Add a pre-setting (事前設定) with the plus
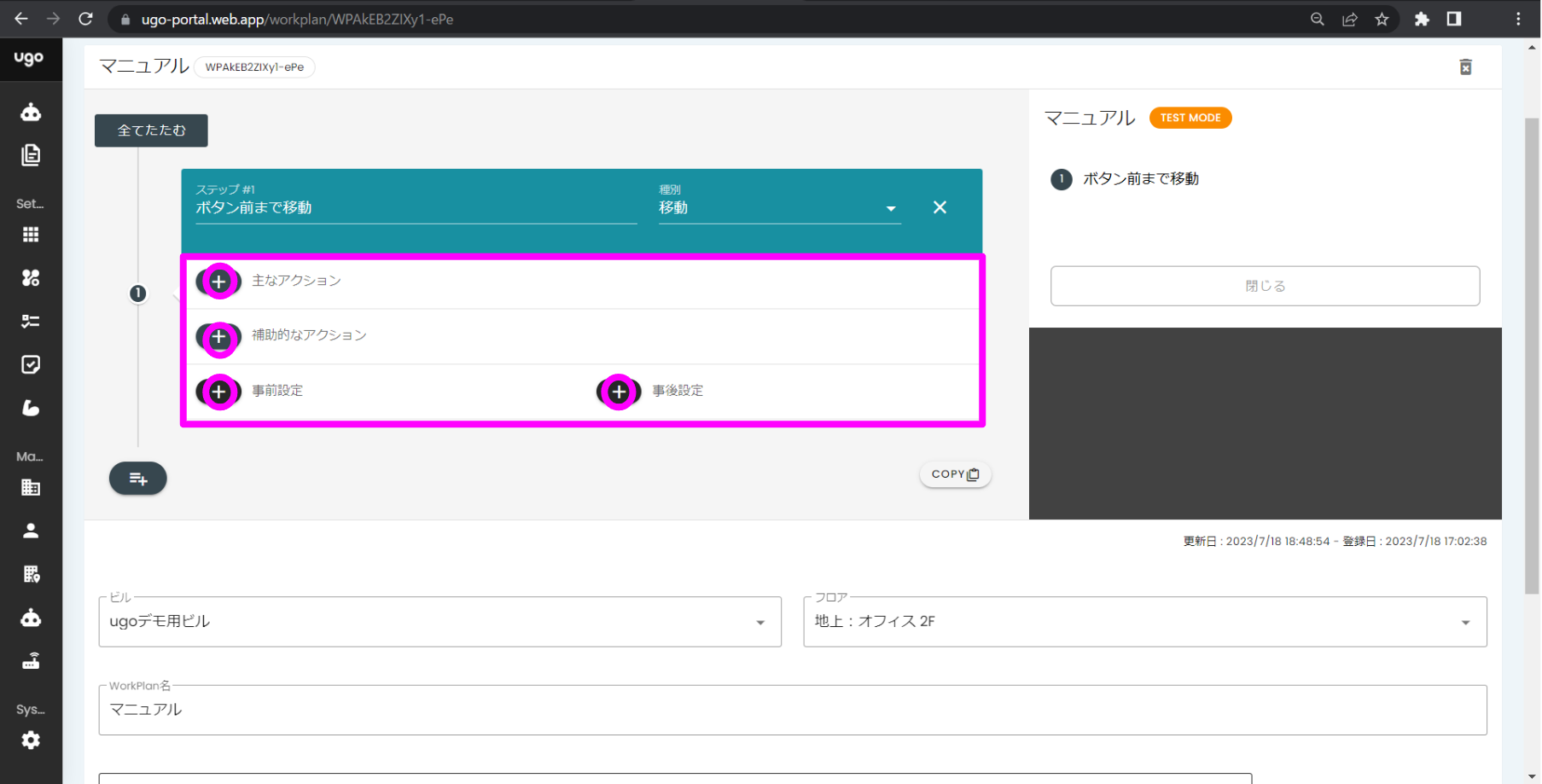Image resolution: width=1542 pixels, height=784 pixels. [219, 392]
